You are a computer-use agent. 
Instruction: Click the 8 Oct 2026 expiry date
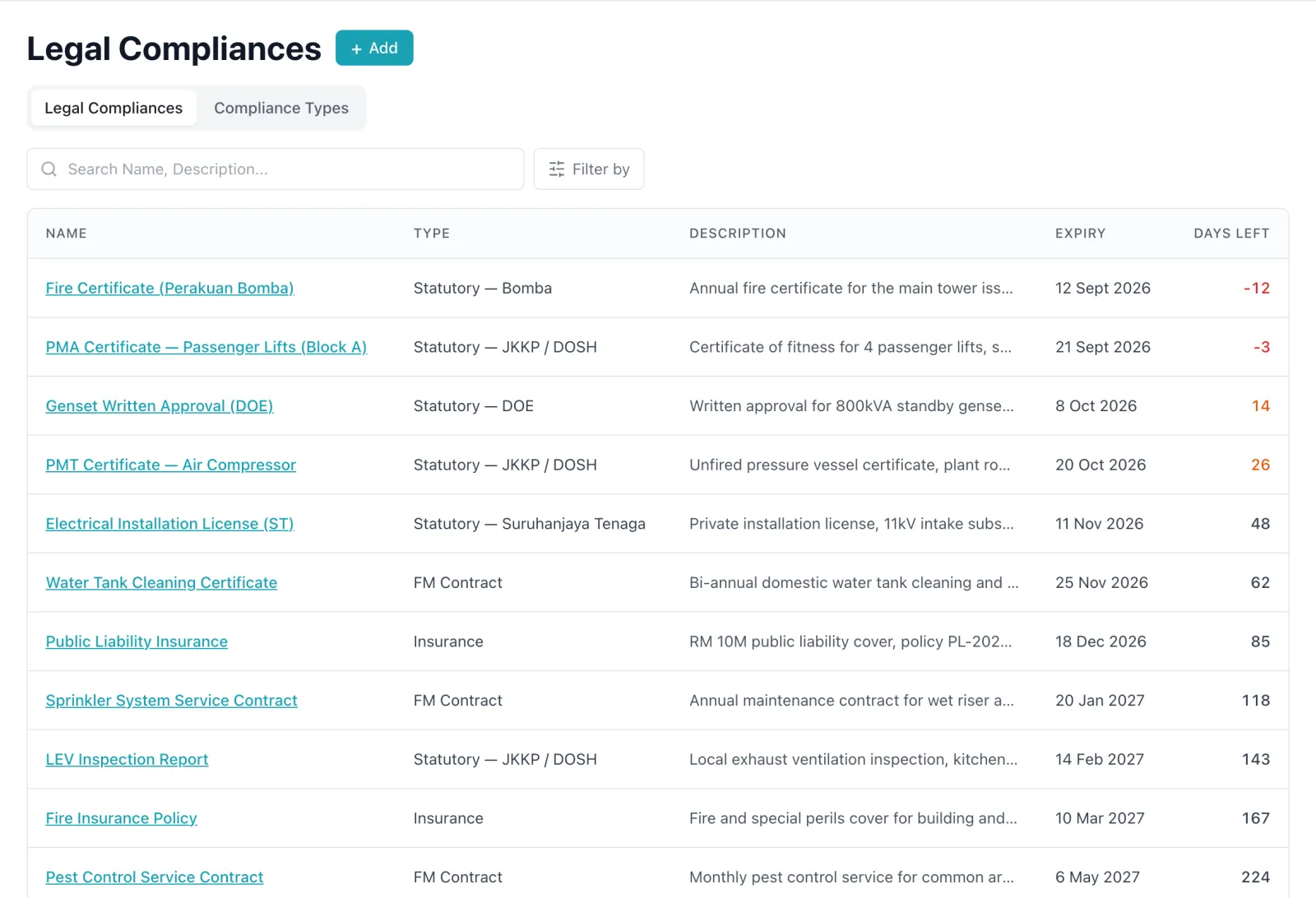click(x=1096, y=405)
